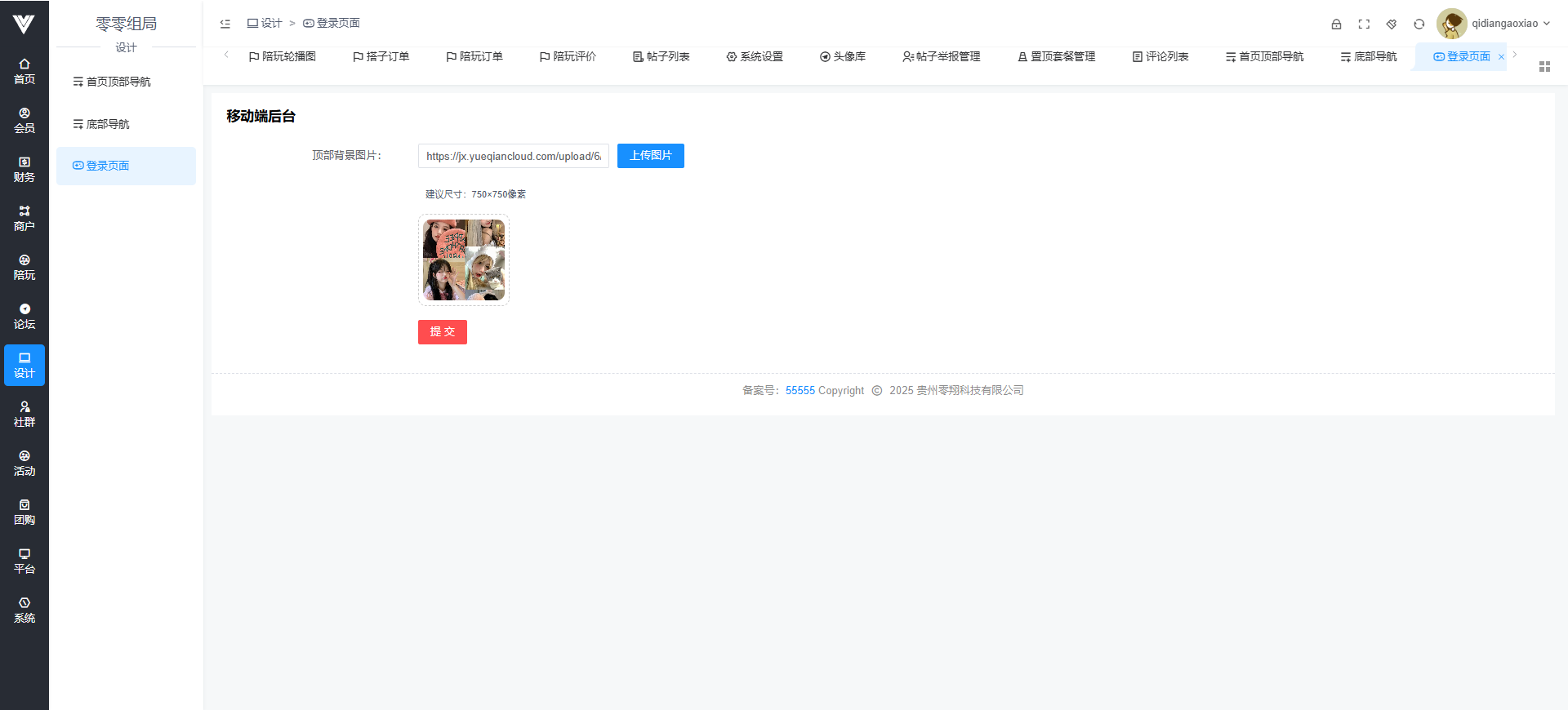Click the uploaded background image thumbnail

464,260
